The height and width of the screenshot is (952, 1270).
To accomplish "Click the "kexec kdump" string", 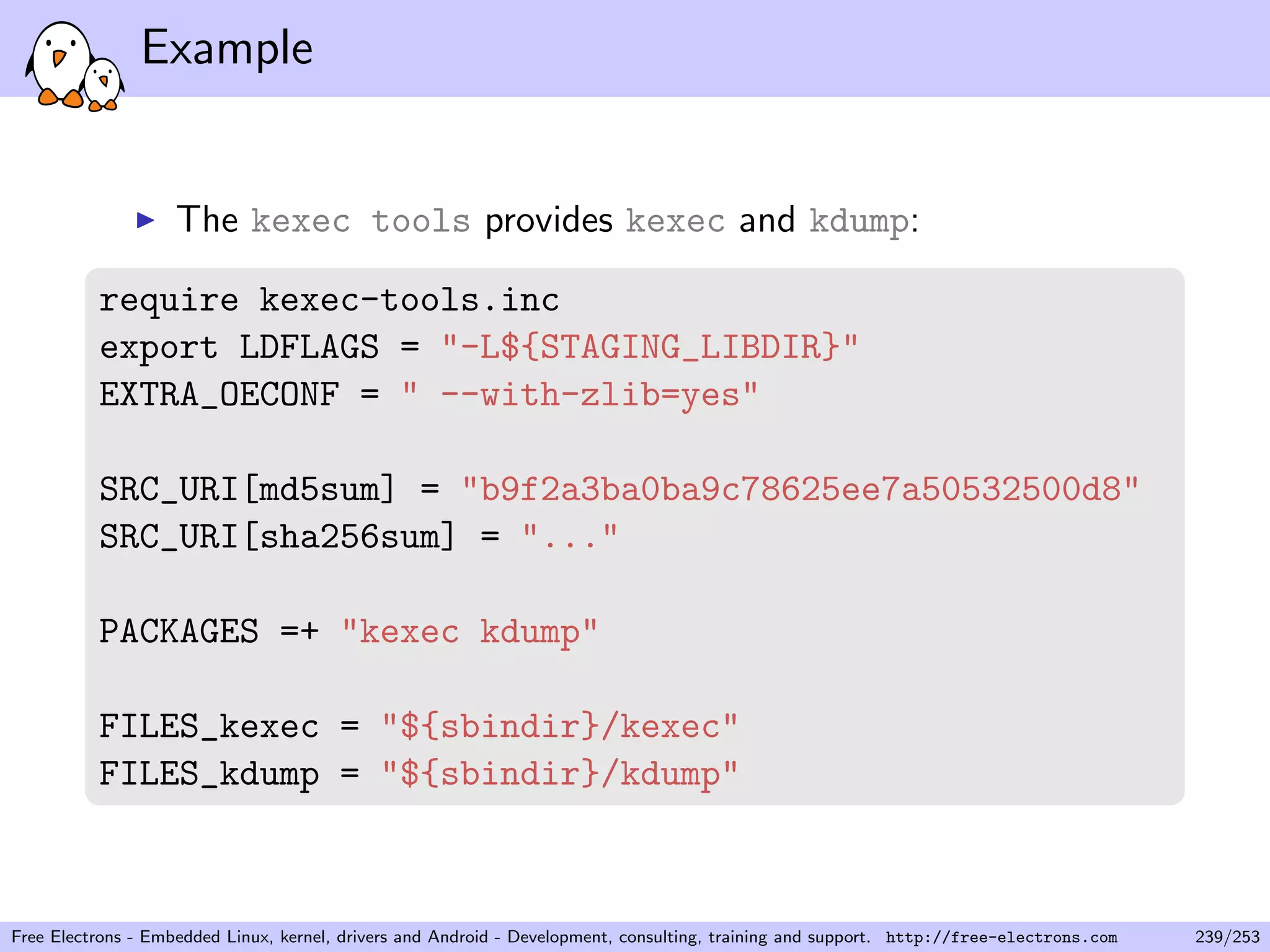I will click(469, 633).
